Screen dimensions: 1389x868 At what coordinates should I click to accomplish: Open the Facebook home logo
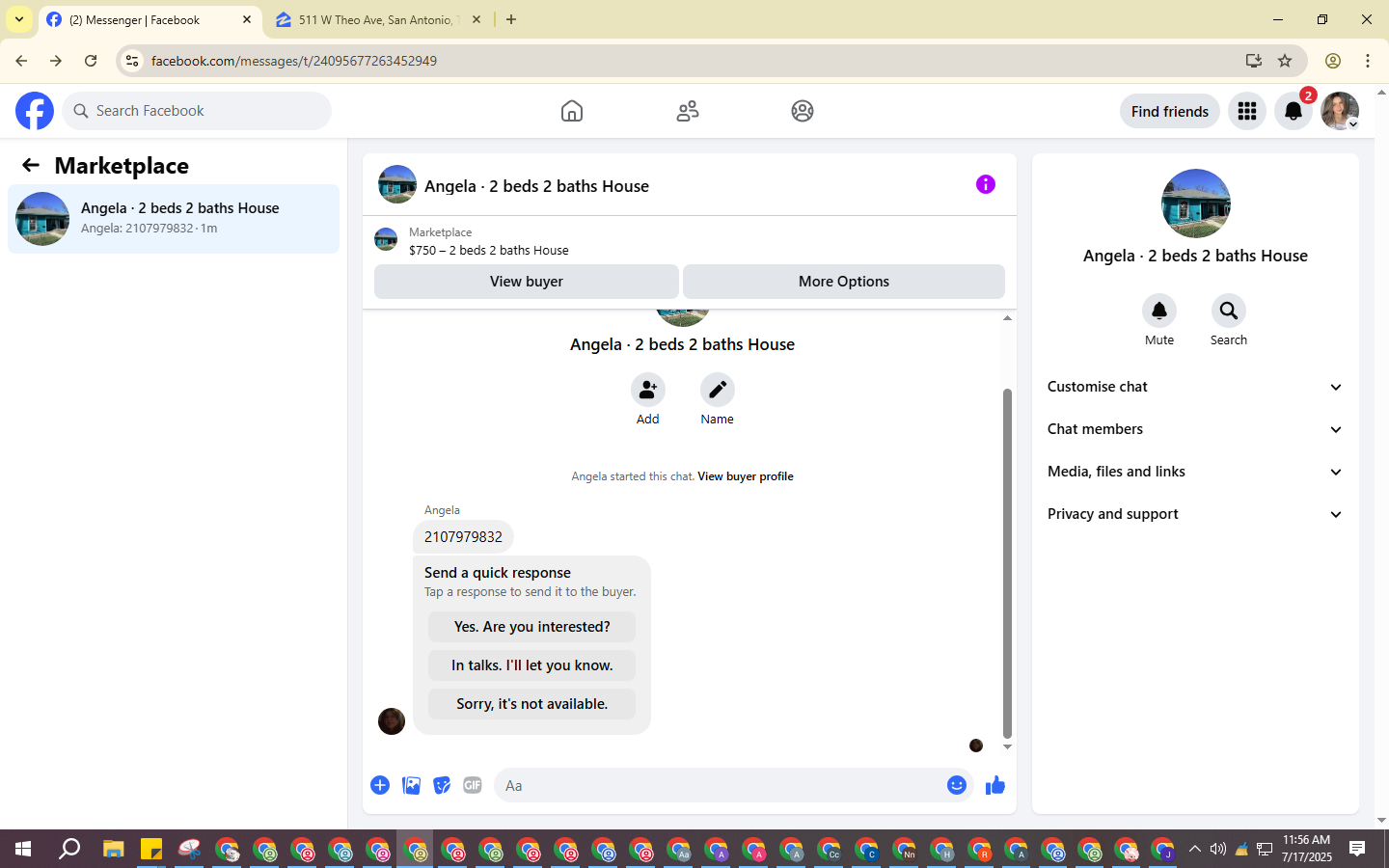click(35, 111)
